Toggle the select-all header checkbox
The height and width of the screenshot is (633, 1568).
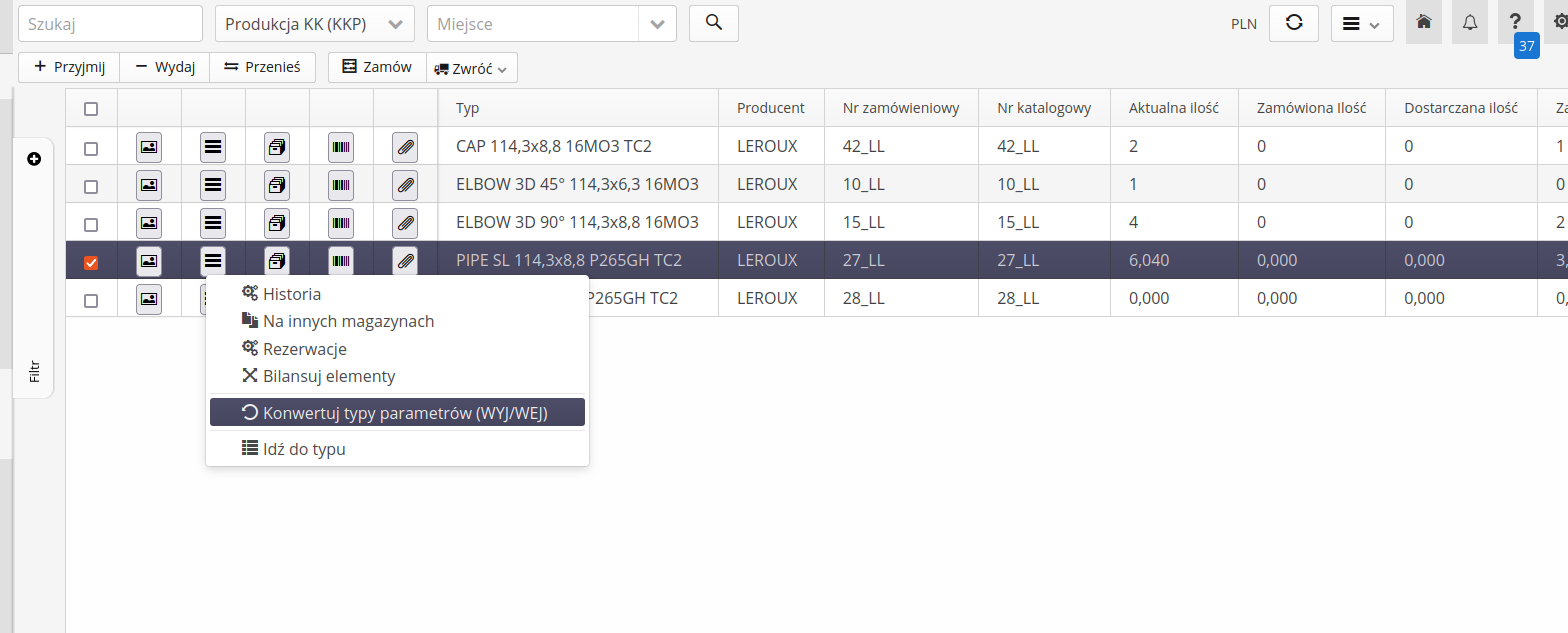coord(91,109)
